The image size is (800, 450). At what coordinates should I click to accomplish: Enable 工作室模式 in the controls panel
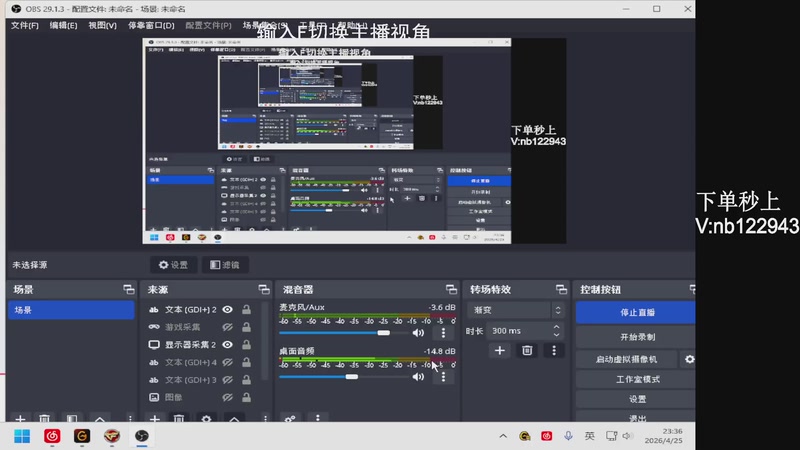636,379
